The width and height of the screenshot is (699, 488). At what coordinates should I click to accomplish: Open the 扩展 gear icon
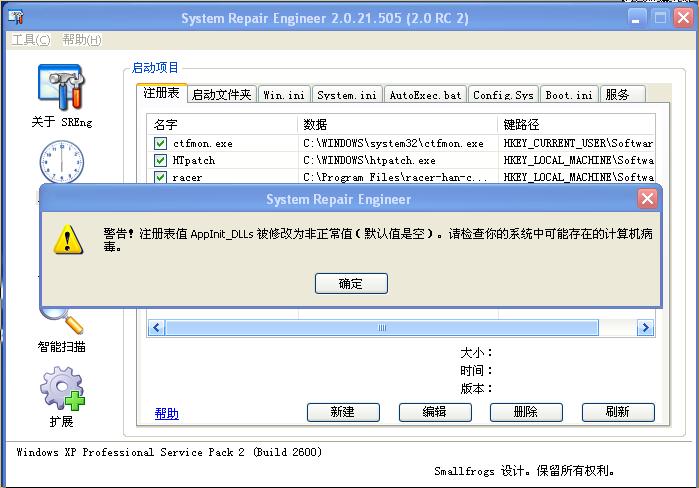(x=62, y=389)
